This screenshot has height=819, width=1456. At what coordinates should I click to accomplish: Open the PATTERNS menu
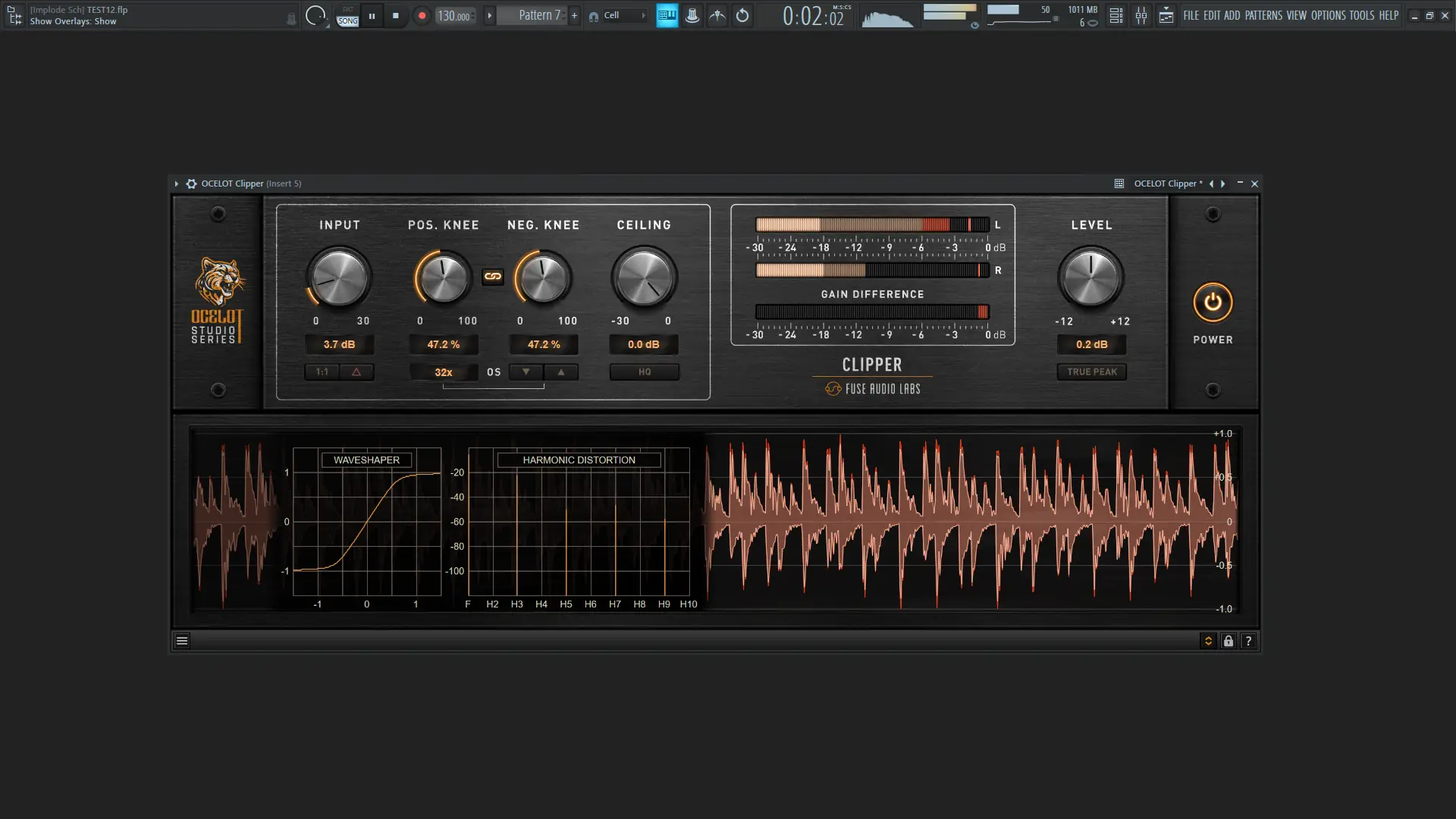[1263, 15]
